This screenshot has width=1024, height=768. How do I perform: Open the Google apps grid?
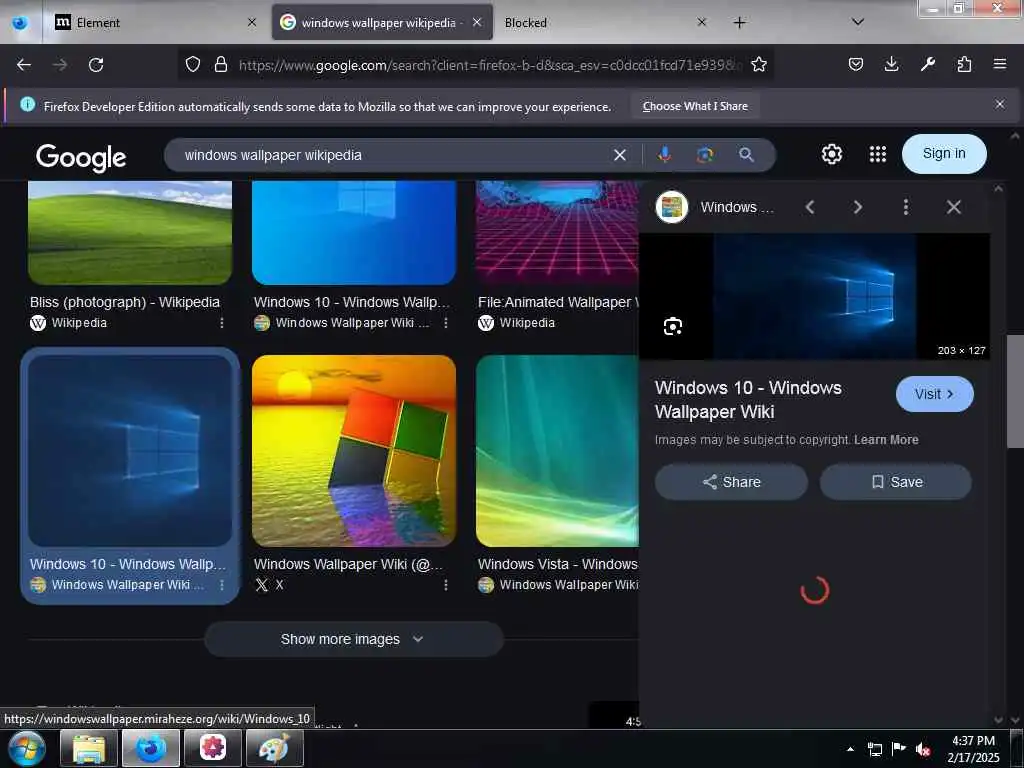tap(878, 154)
